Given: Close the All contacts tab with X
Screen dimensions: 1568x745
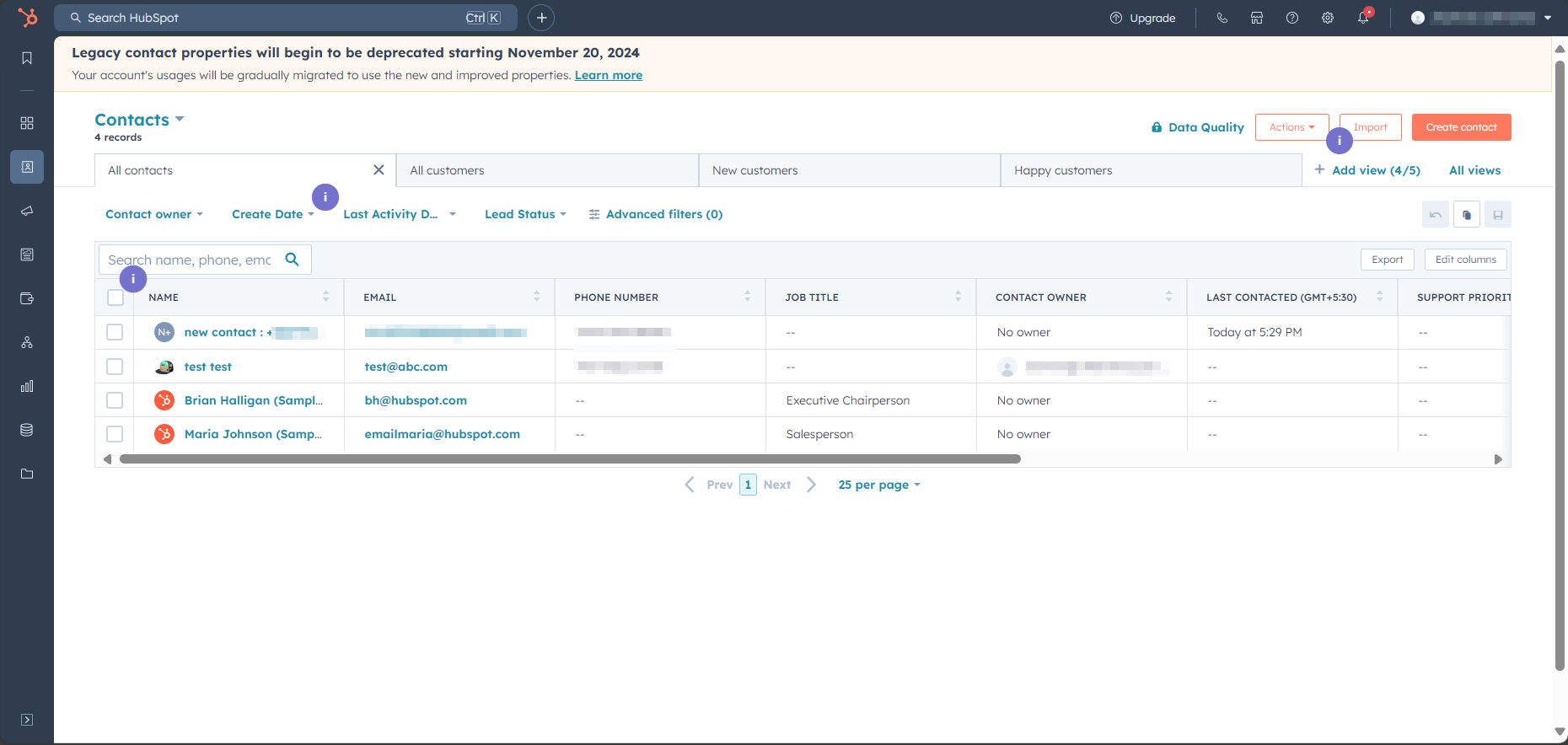Looking at the screenshot, I should click(379, 170).
